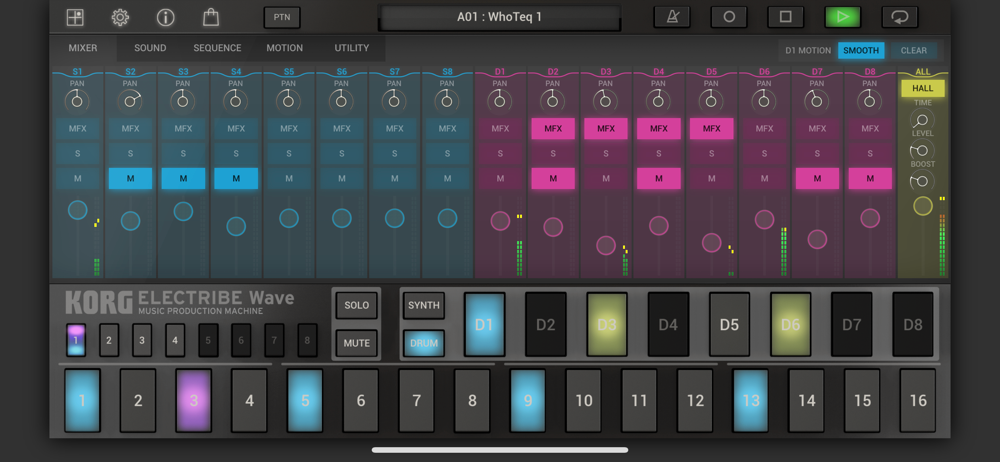Open the HALL reverb type selector
The width and height of the screenshot is (1000, 462).
pyautogui.click(x=923, y=88)
